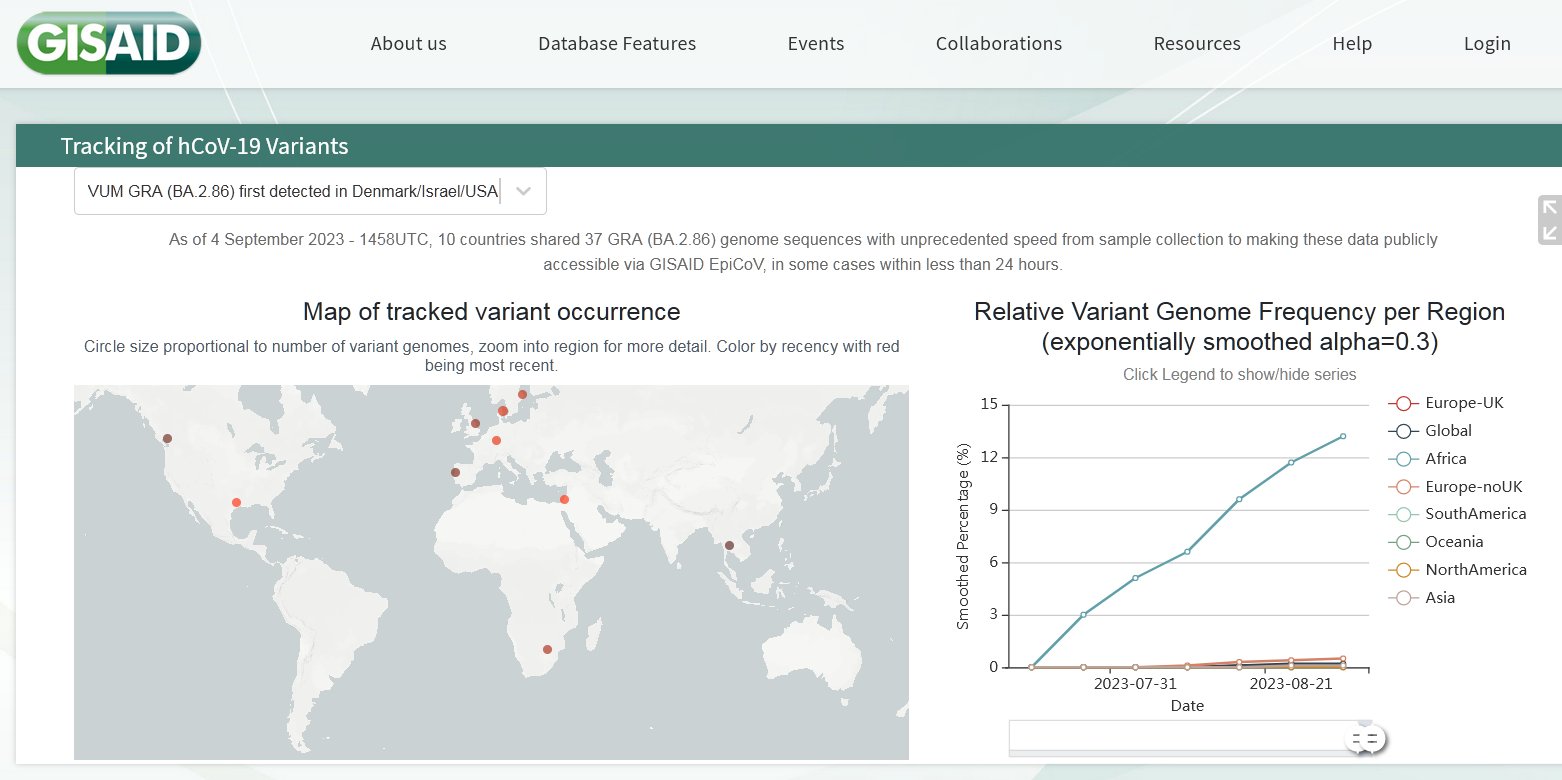Open the variant selection dropdown chevron
The image size is (1562, 780).
[524, 191]
